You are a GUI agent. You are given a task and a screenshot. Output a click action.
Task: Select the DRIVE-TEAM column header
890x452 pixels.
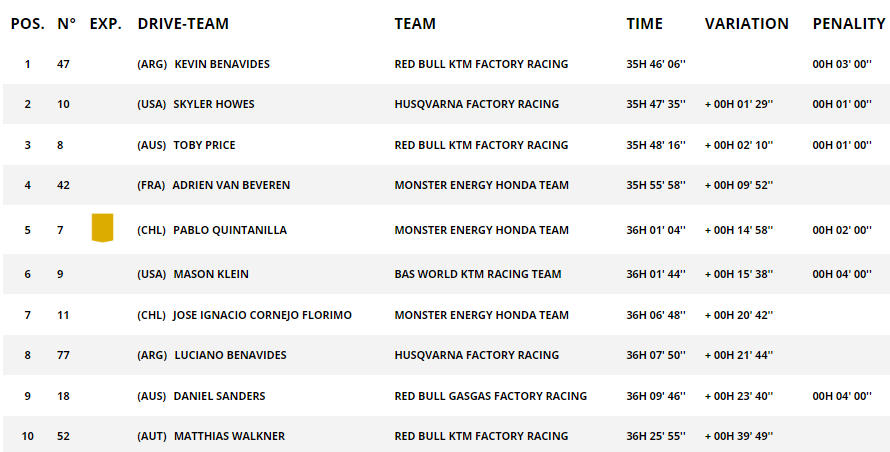point(183,24)
